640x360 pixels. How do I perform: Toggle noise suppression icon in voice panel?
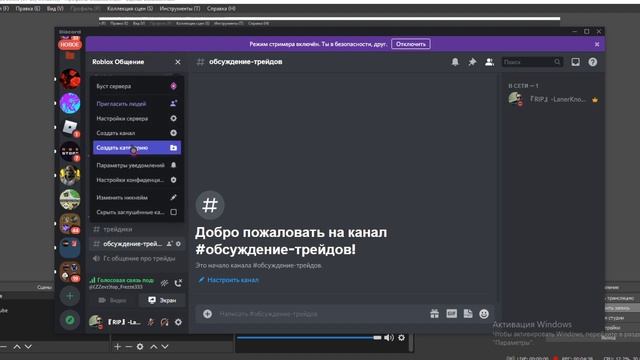(164, 283)
